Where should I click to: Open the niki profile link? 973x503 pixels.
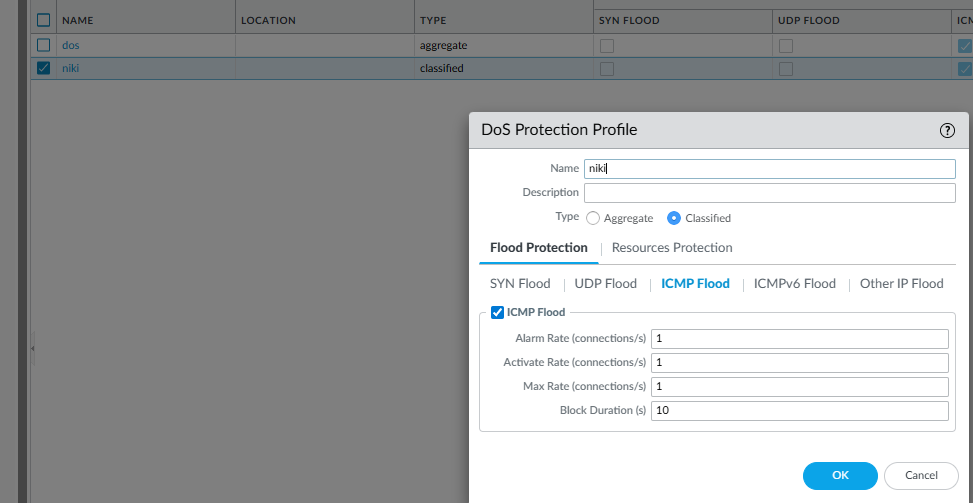click(71, 68)
